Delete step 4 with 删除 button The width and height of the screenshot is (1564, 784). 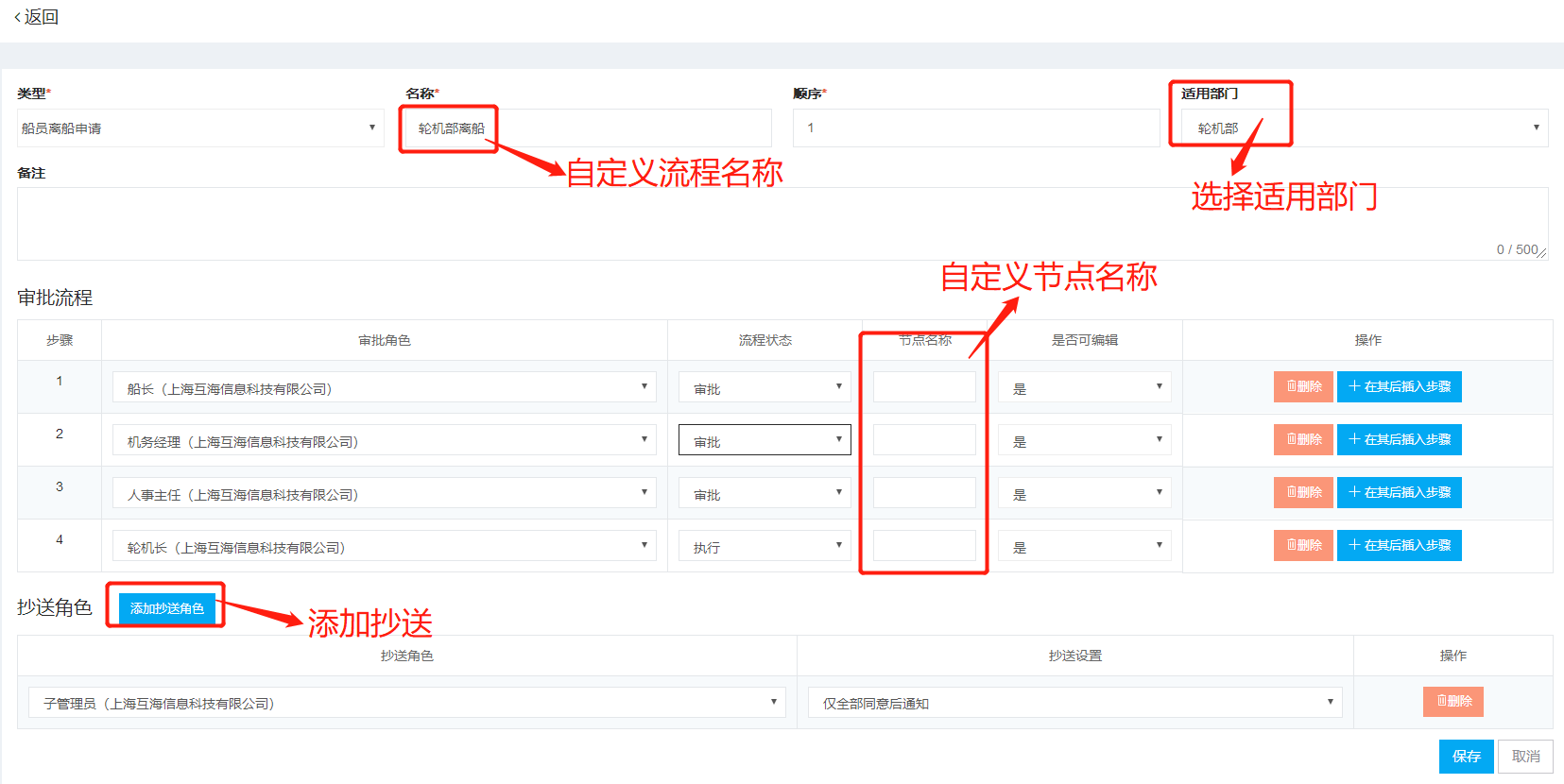tap(1303, 545)
